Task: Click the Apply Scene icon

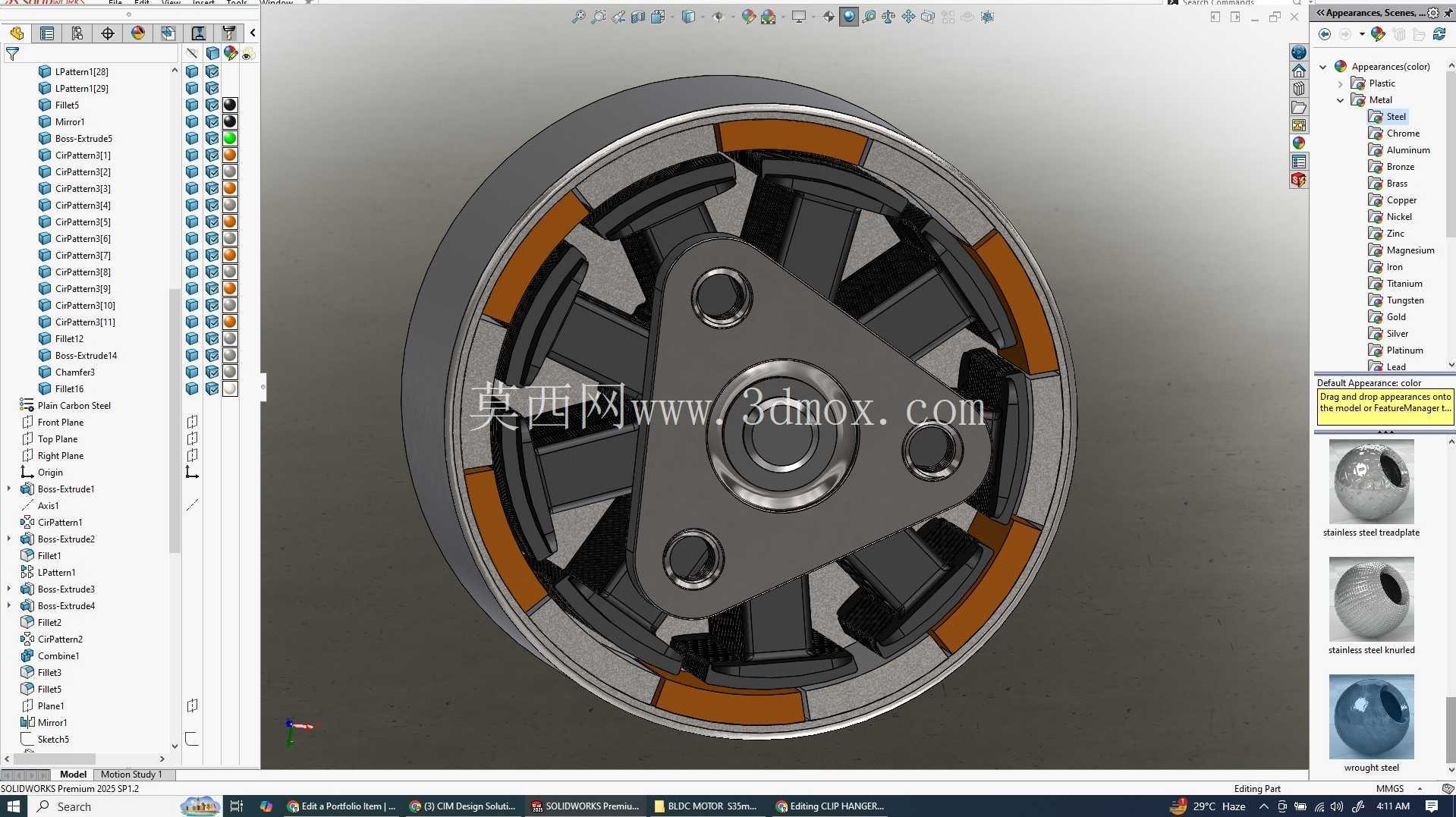Action: coord(769,17)
